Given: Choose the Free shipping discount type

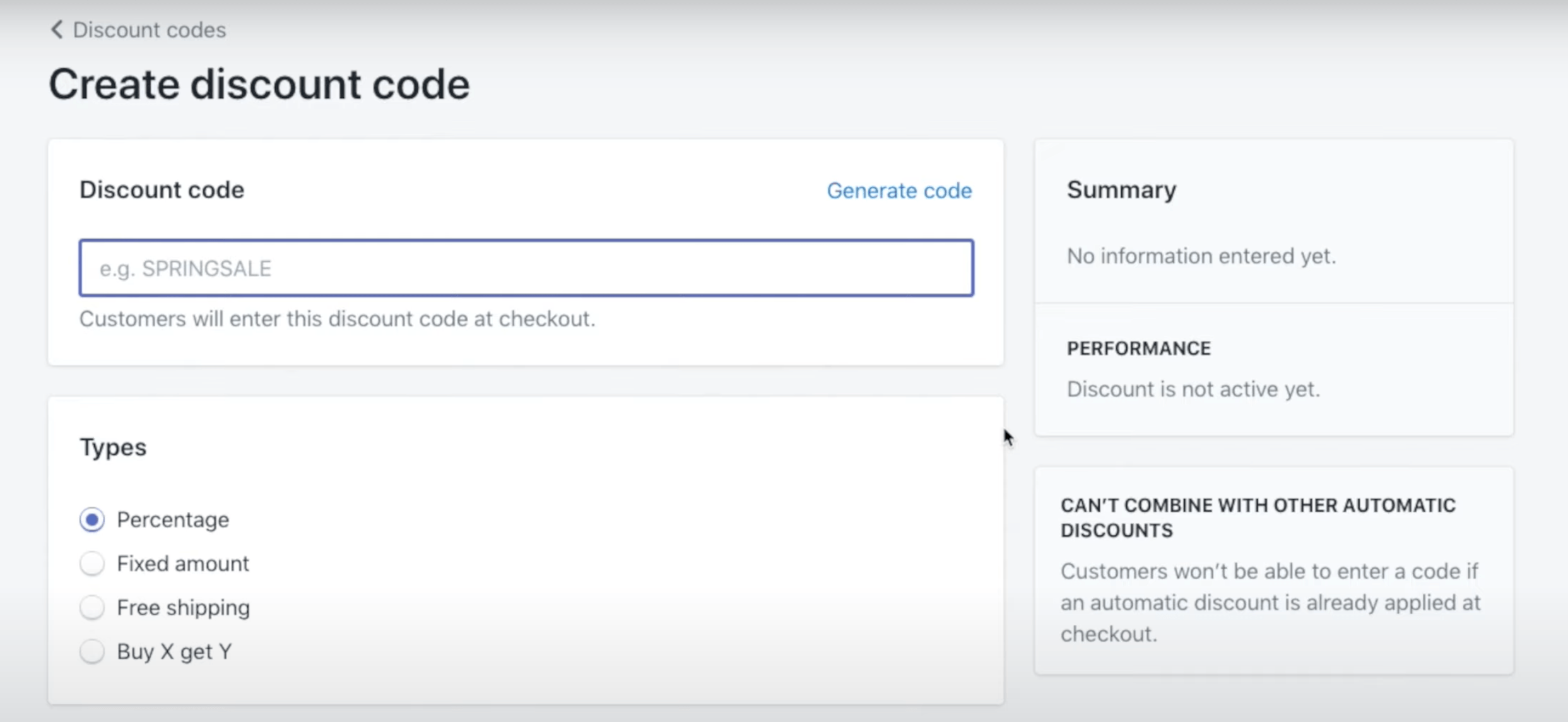Looking at the screenshot, I should tap(92, 607).
